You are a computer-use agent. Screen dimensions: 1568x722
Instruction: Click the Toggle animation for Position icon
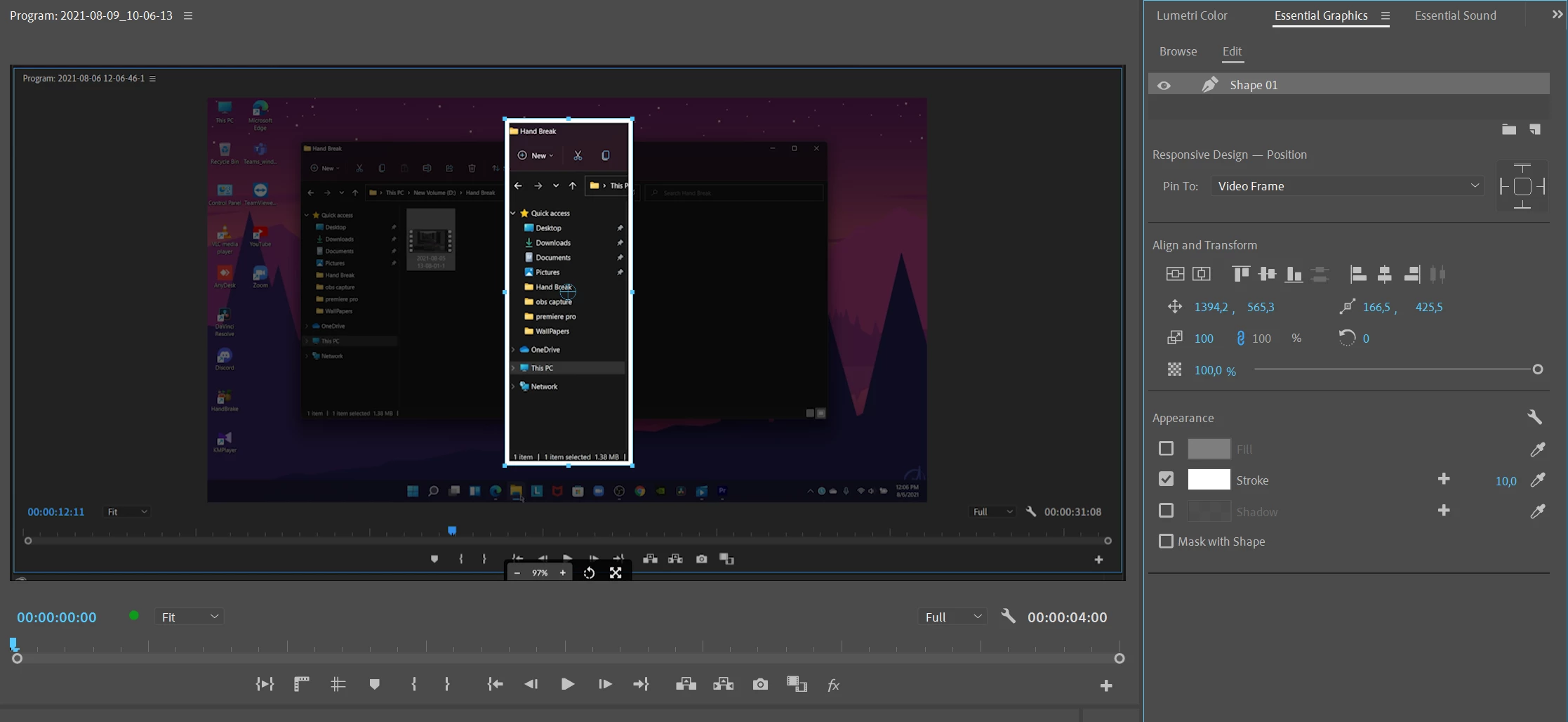1174,306
